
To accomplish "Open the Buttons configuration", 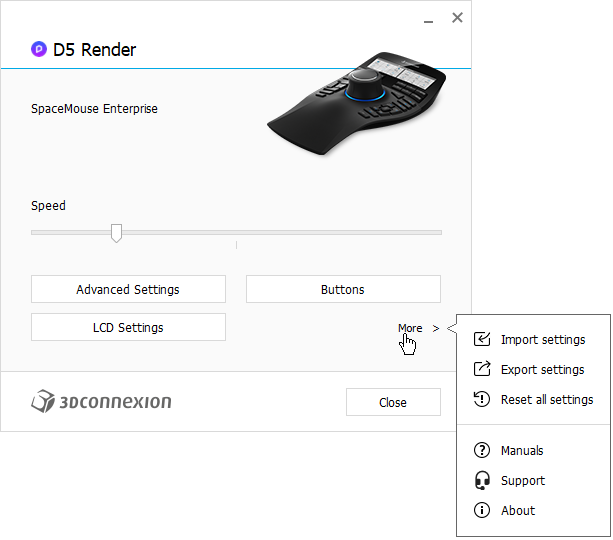I will click(x=343, y=289).
